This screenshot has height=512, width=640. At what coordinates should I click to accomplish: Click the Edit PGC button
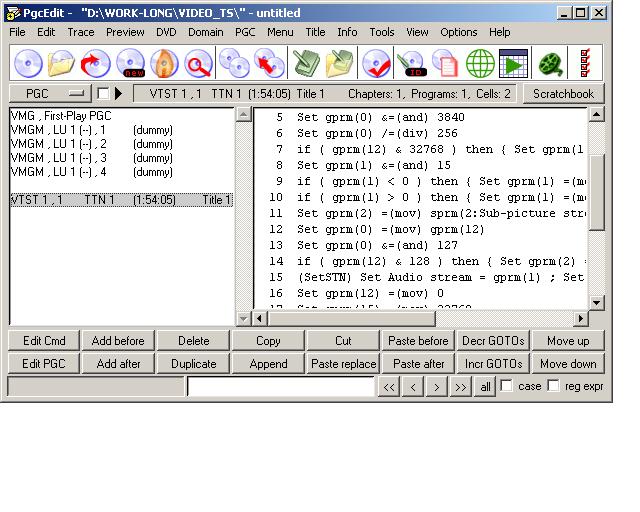click(44, 363)
